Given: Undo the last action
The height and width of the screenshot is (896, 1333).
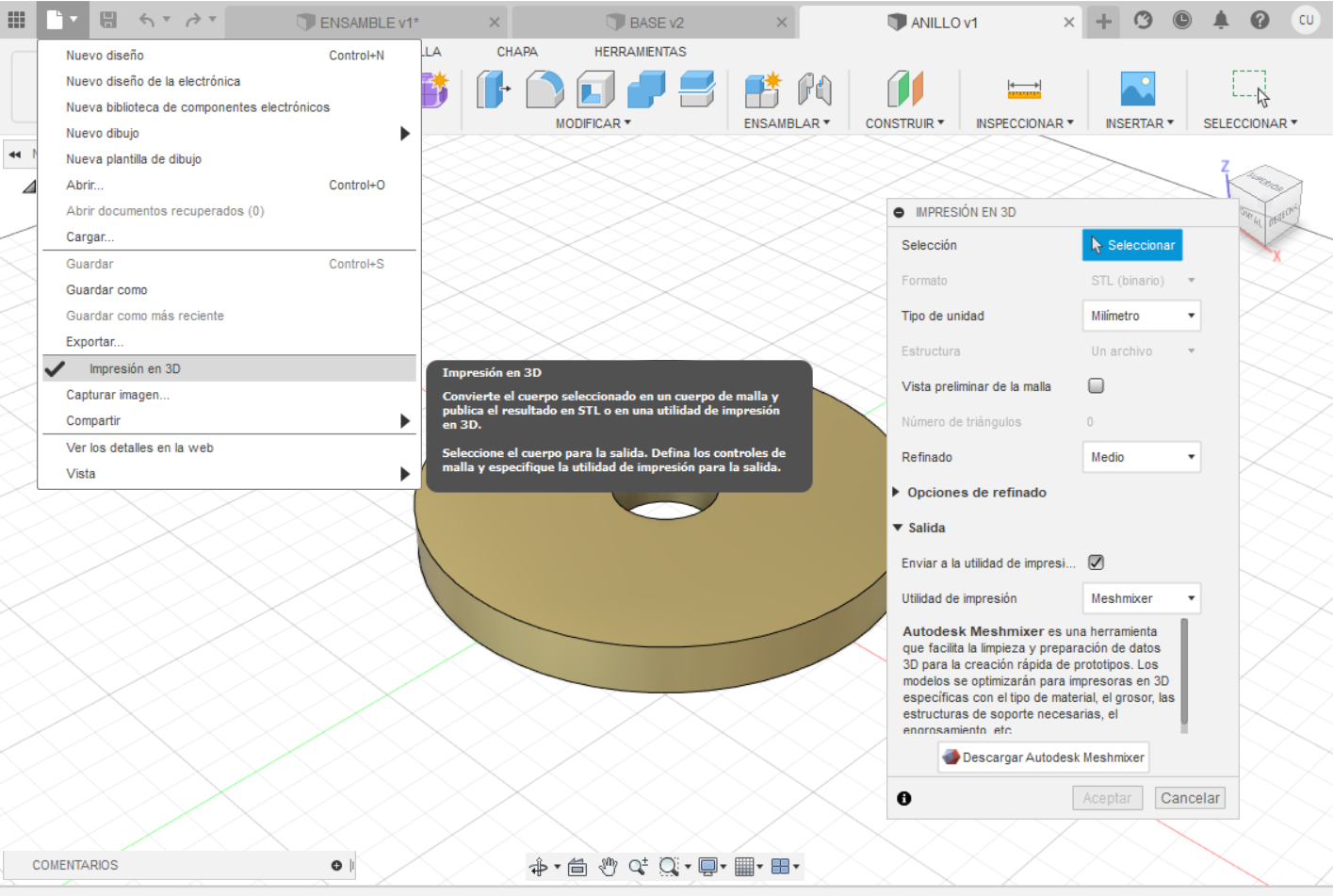Looking at the screenshot, I should (147, 19).
